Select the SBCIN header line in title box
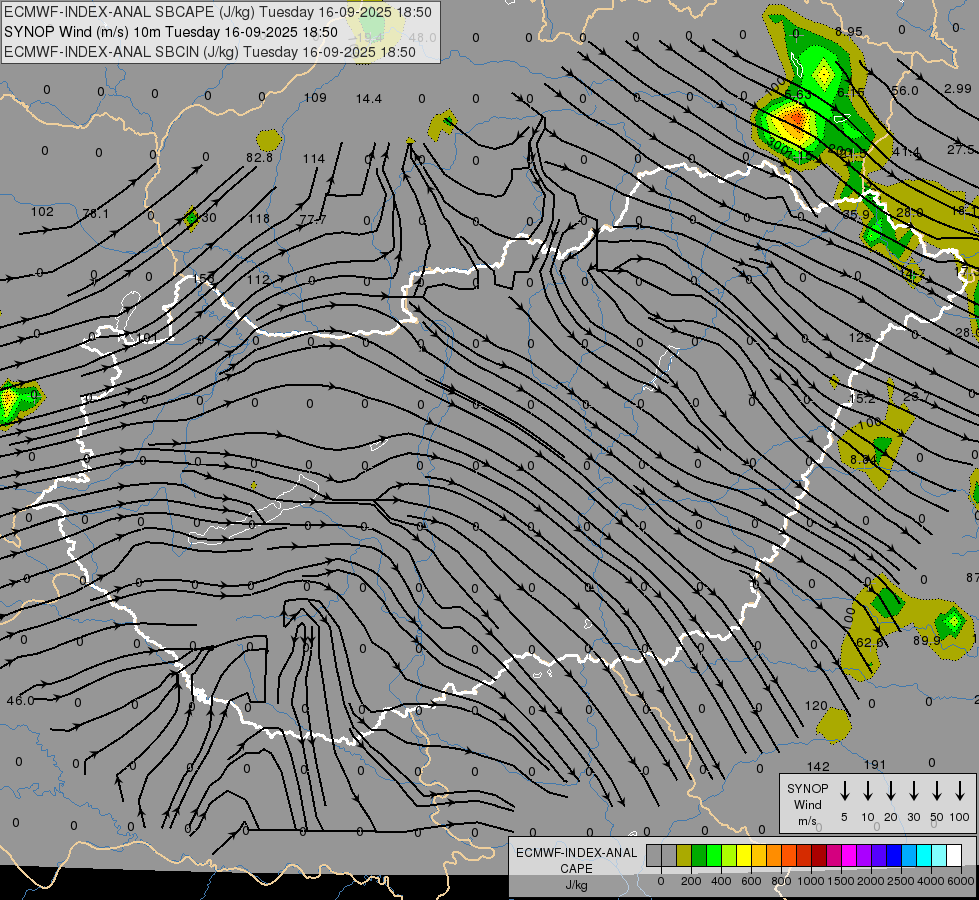The height and width of the screenshot is (900, 979). pyautogui.click(x=210, y=52)
